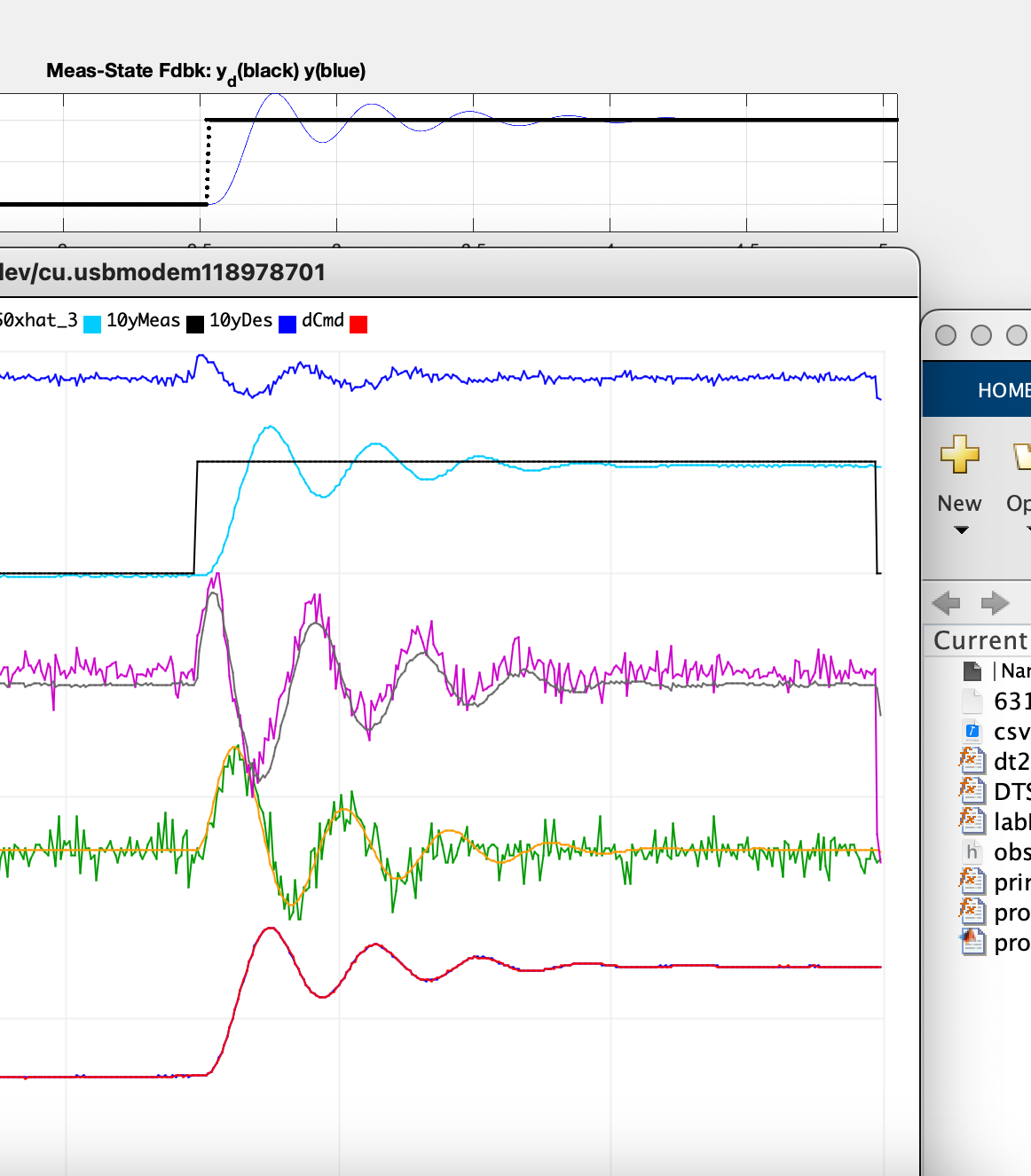Image resolution: width=1031 pixels, height=1176 pixels.
Task: Select the dt2 function file icon
Action: [x=972, y=761]
